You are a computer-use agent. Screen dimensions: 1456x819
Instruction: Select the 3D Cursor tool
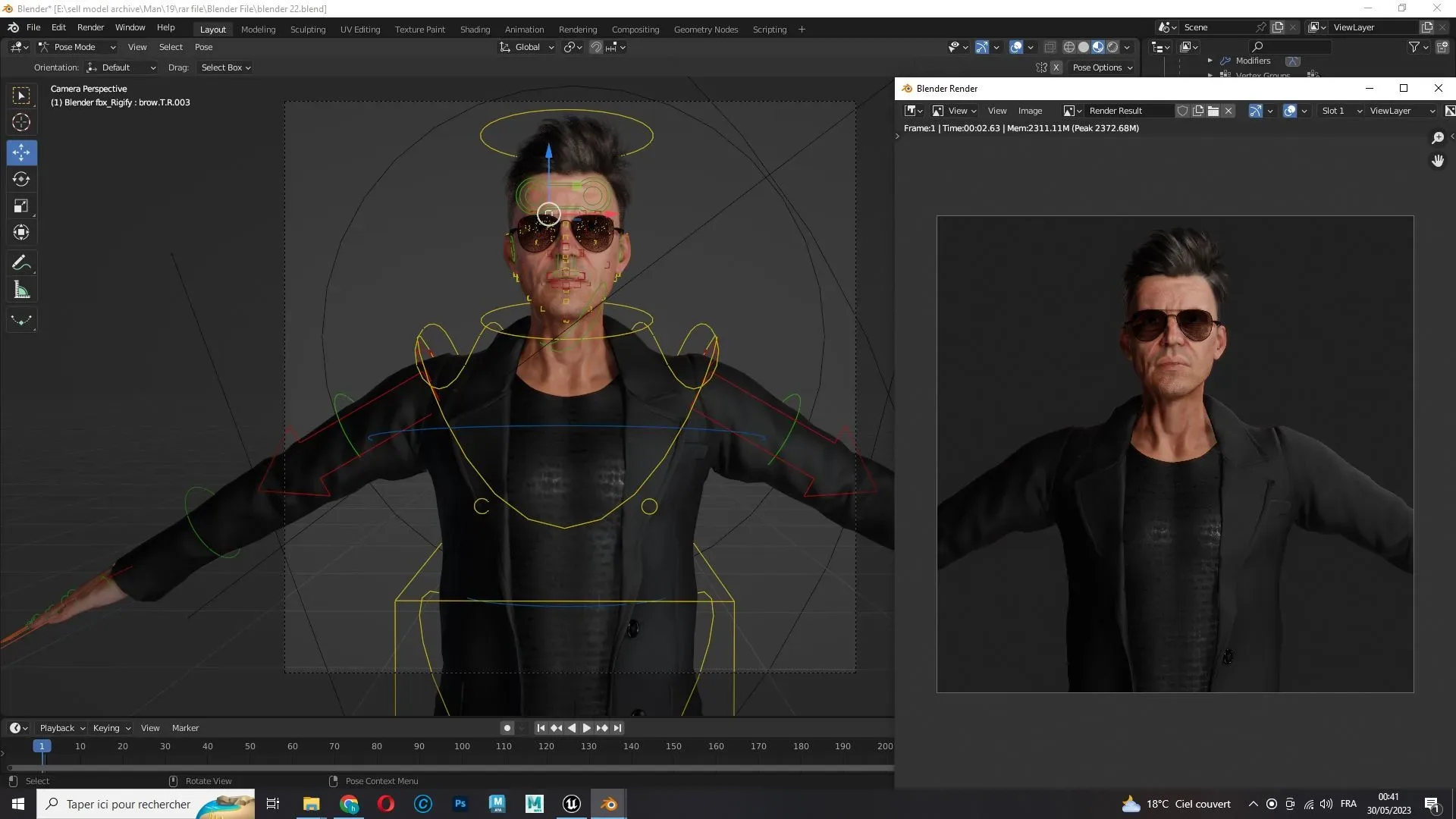(21, 122)
